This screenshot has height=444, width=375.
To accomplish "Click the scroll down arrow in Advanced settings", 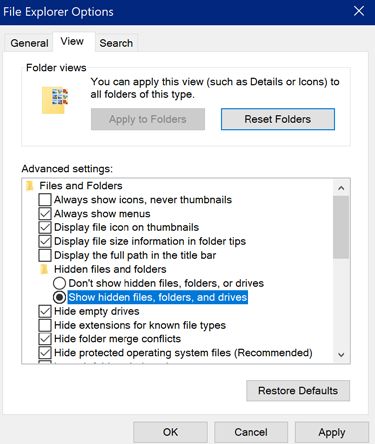I will (341, 355).
